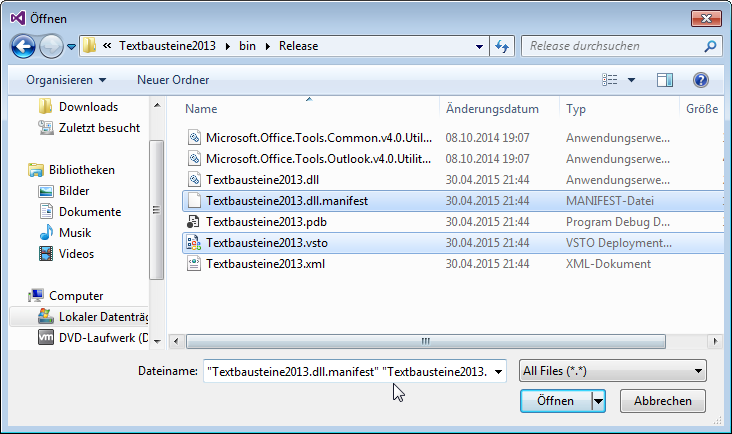This screenshot has width=732, height=434.
Task: Open the Dokumente library
Action: click(x=90, y=212)
